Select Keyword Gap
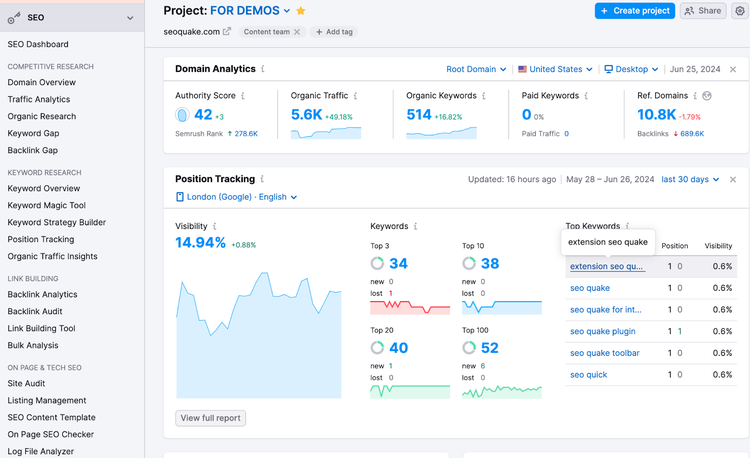The height and width of the screenshot is (458, 750). pyautogui.click(x=33, y=133)
